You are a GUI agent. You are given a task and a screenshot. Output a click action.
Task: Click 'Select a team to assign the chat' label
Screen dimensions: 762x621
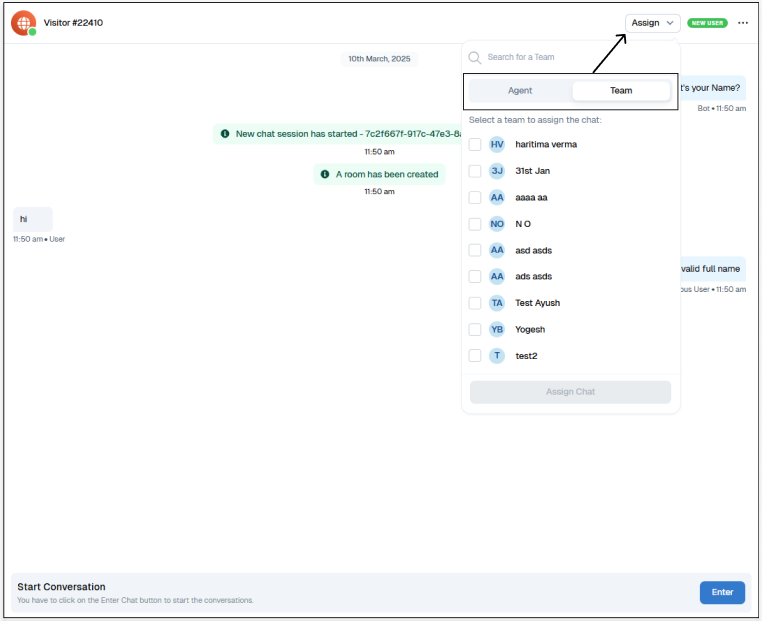535,120
